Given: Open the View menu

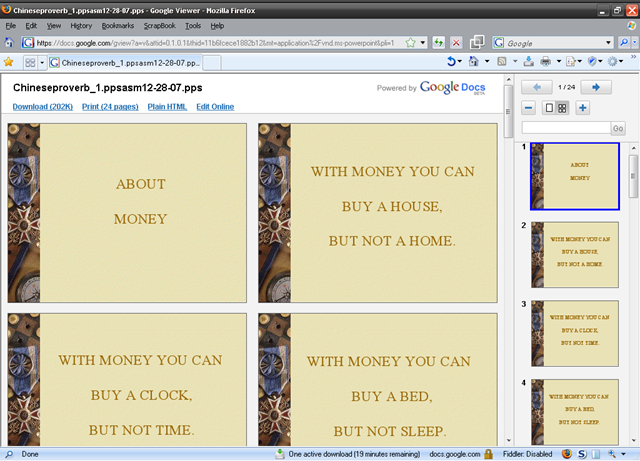Looking at the screenshot, I should (53, 26).
